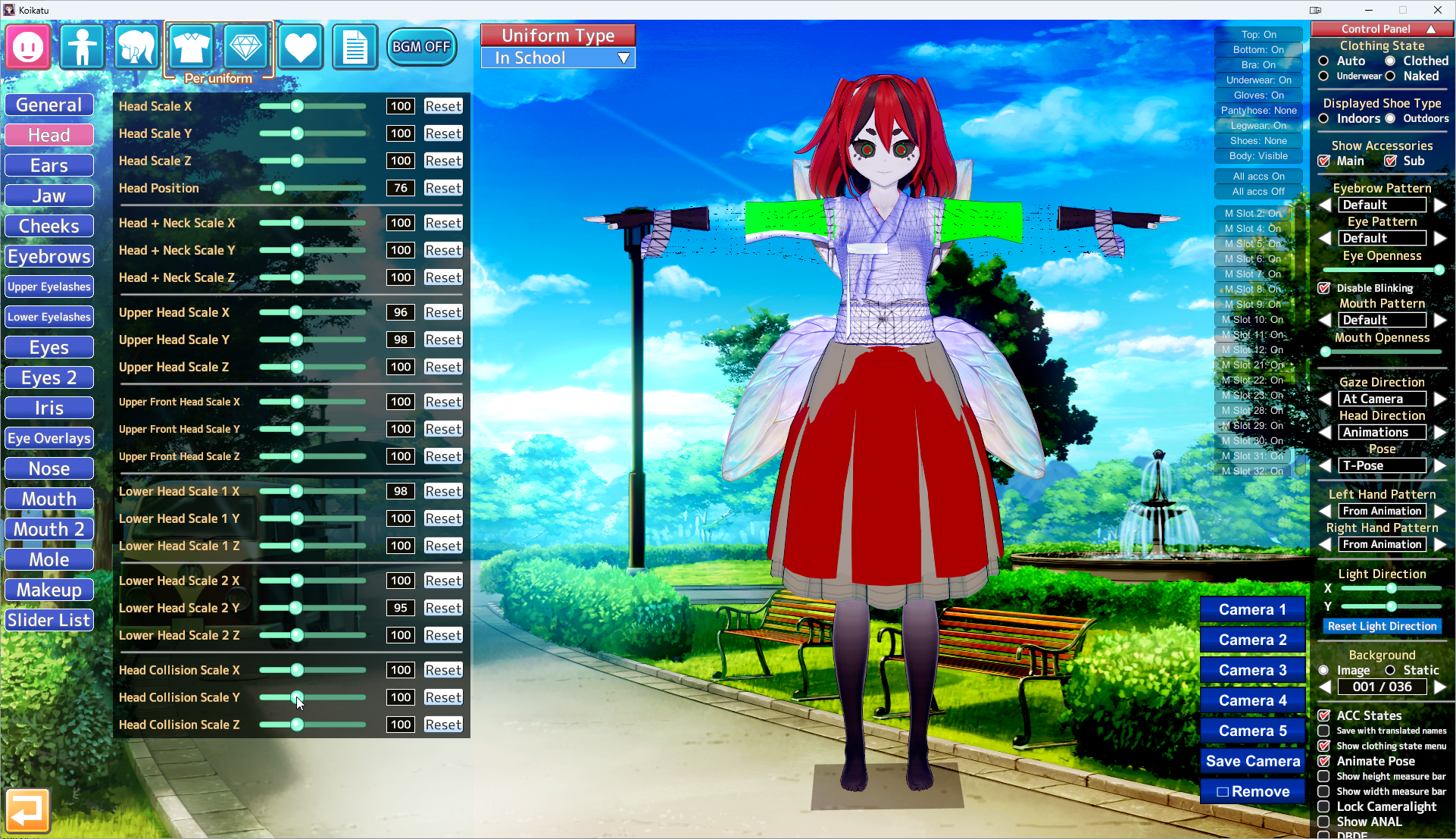
Task: Open the heart Parameters icon
Action: pyautogui.click(x=300, y=47)
